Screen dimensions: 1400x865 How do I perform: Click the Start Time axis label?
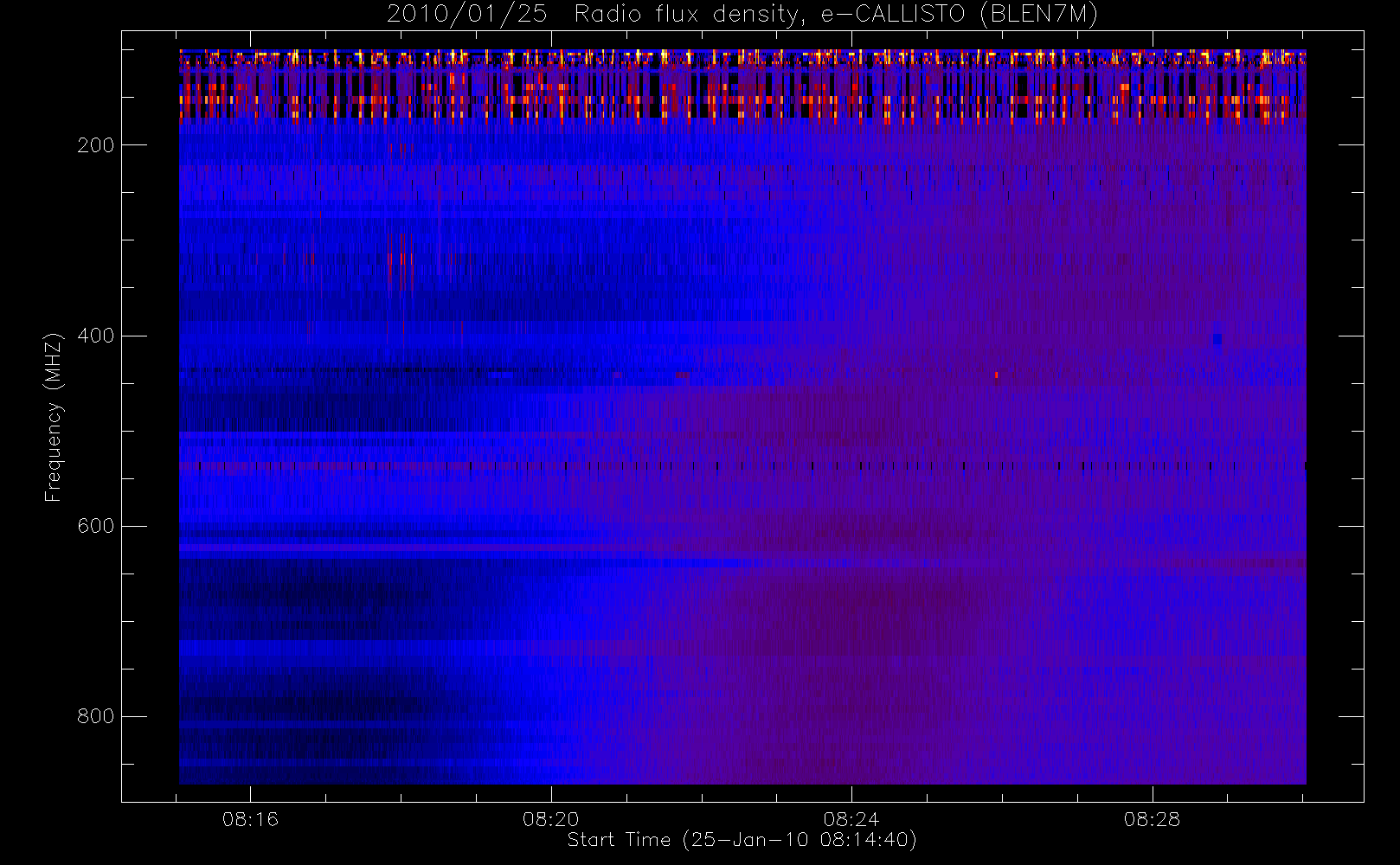[x=742, y=840]
